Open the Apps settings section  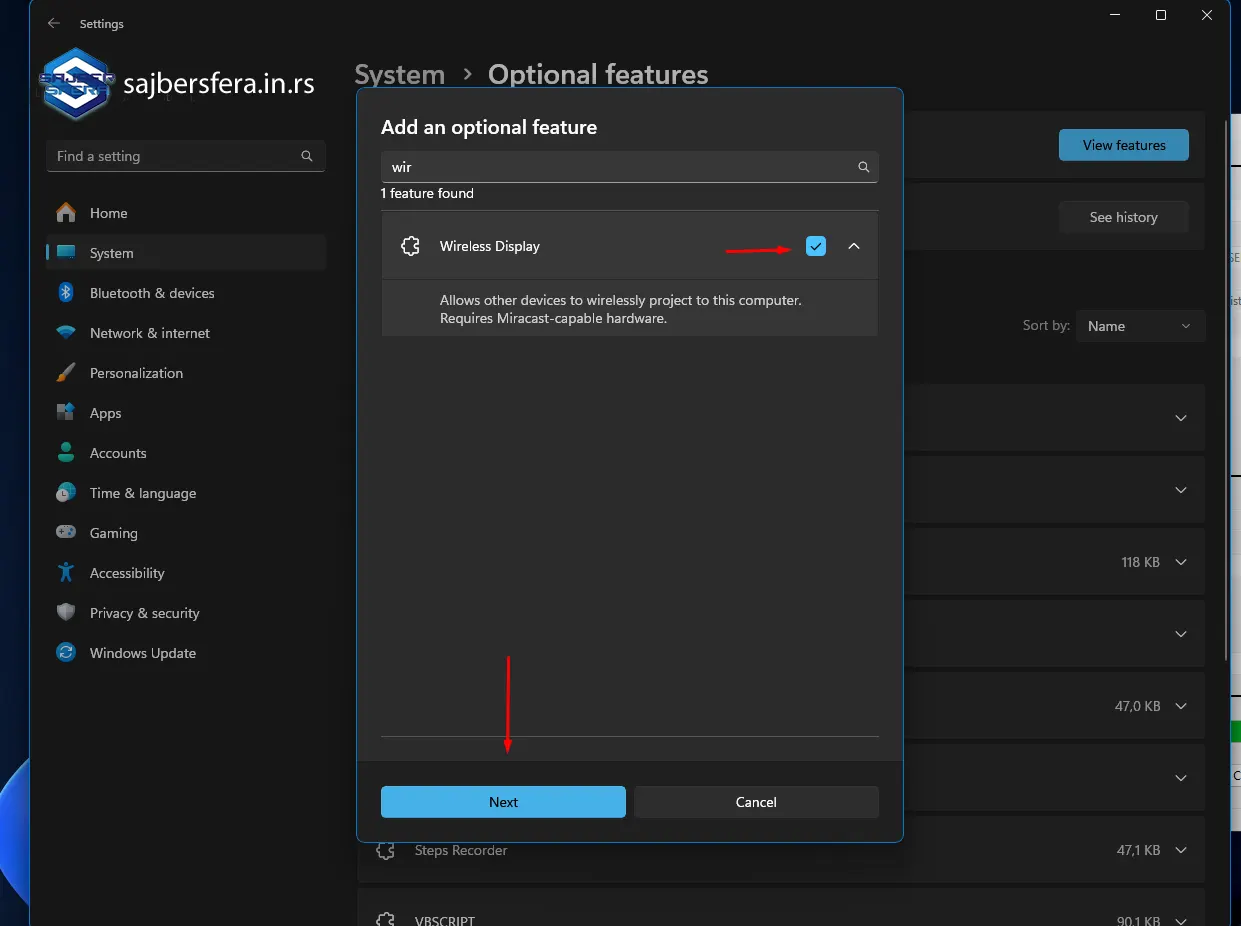pyautogui.click(x=105, y=413)
